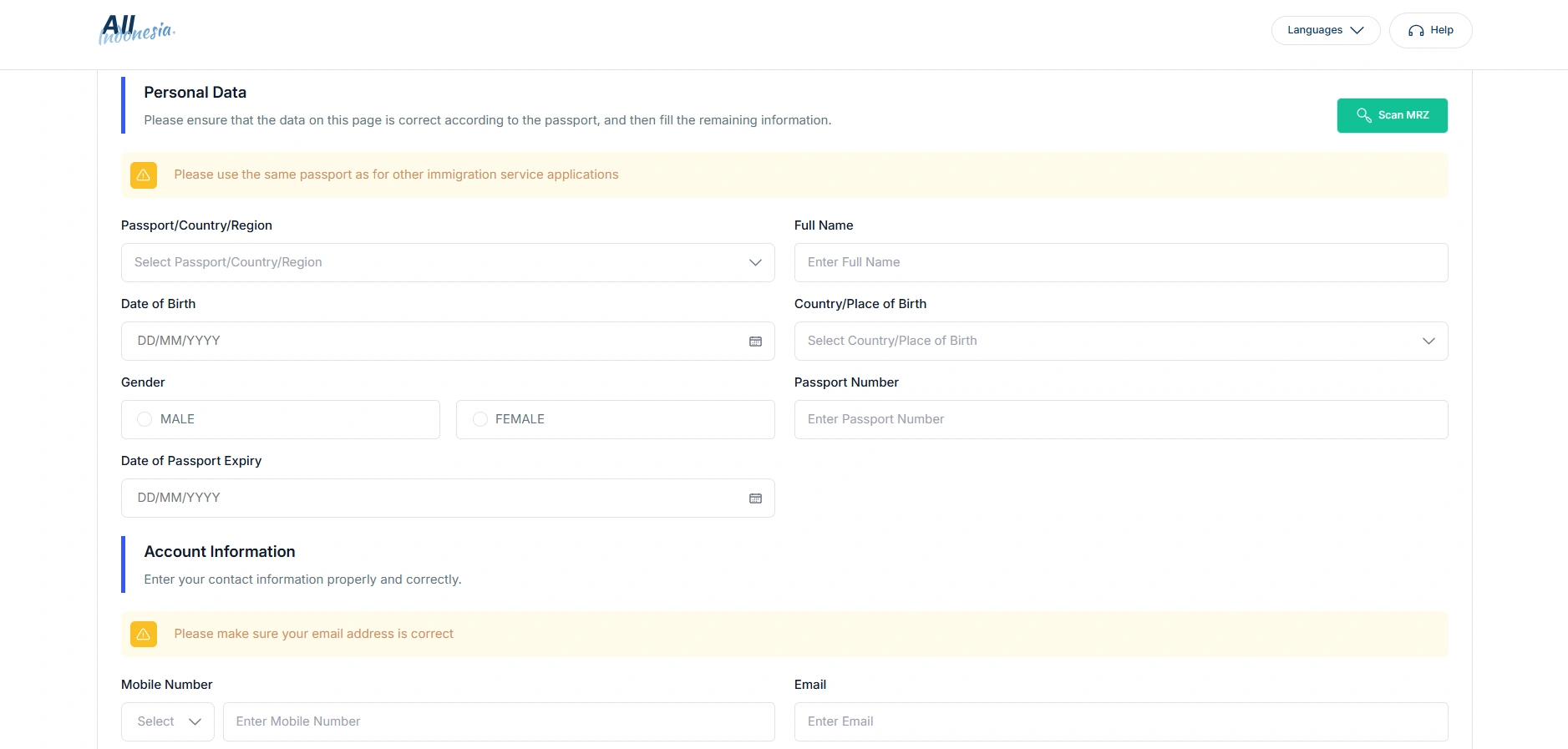Open calendar icon for Date of Birth
1568x749 pixels.
pos(755,342)
